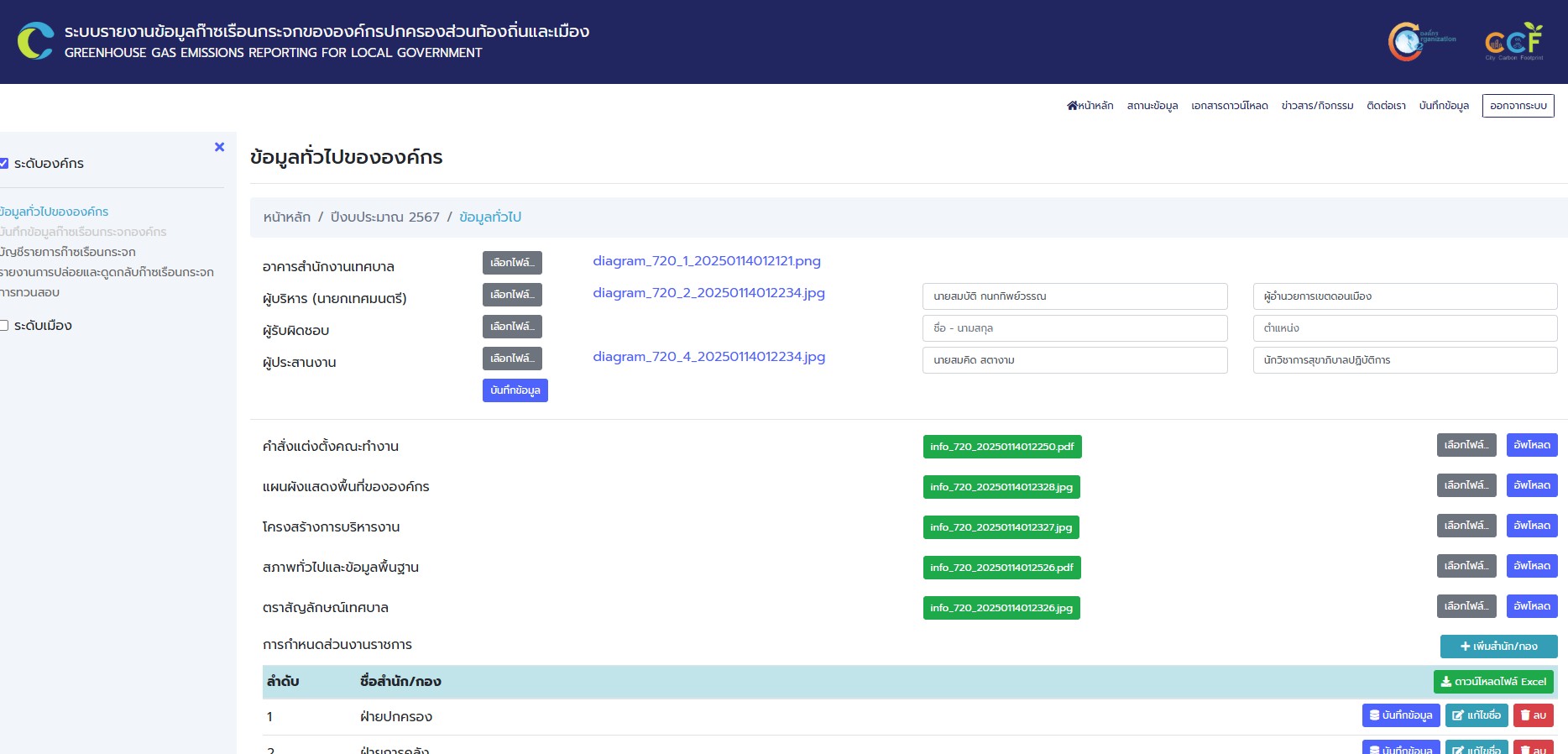
Task: Click ดาวน์โหลดไฟล์ Excel download button
Action: point(1493,682)
